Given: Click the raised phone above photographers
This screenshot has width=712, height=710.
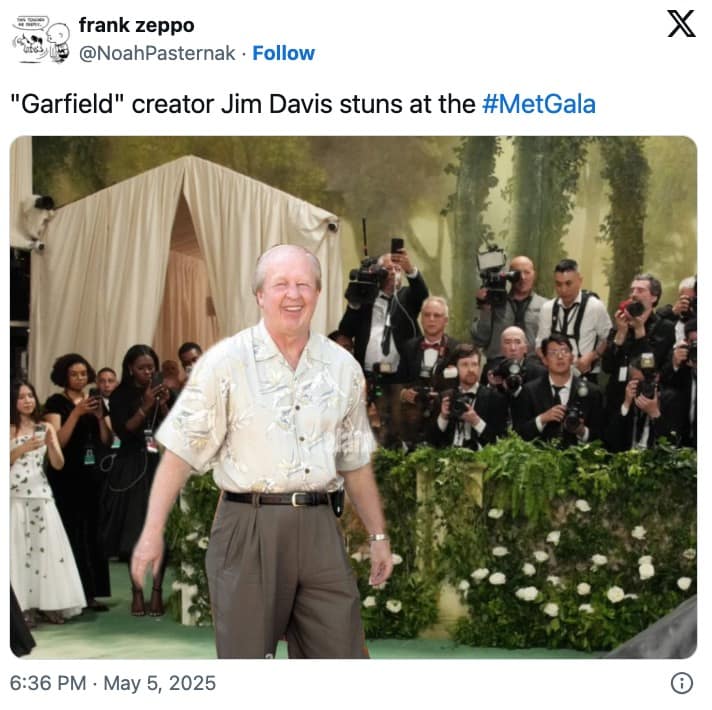Looking at the screenshot, I should coord(397,245).
